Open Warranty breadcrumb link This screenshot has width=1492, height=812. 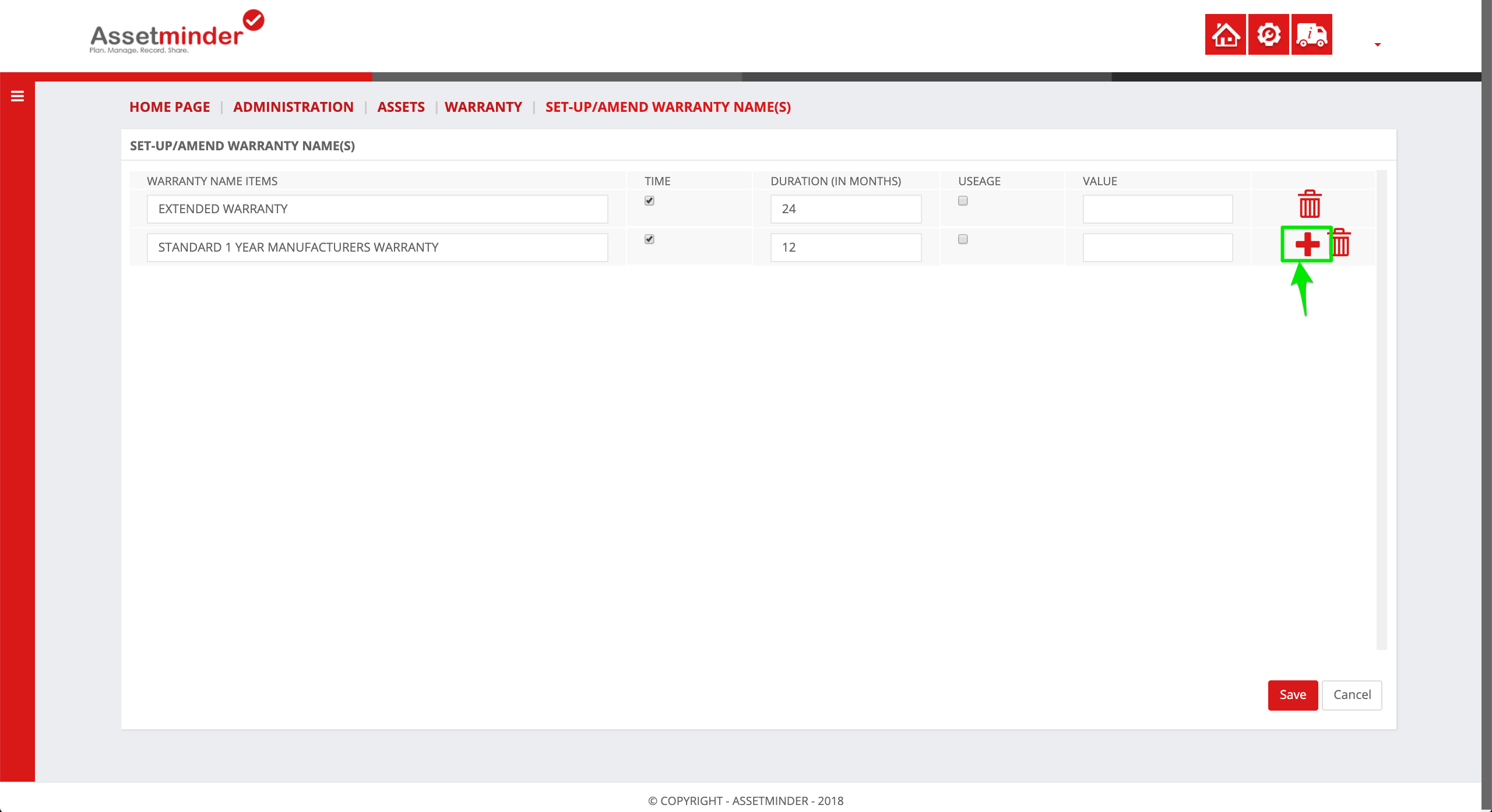click(x=483, y=107)
